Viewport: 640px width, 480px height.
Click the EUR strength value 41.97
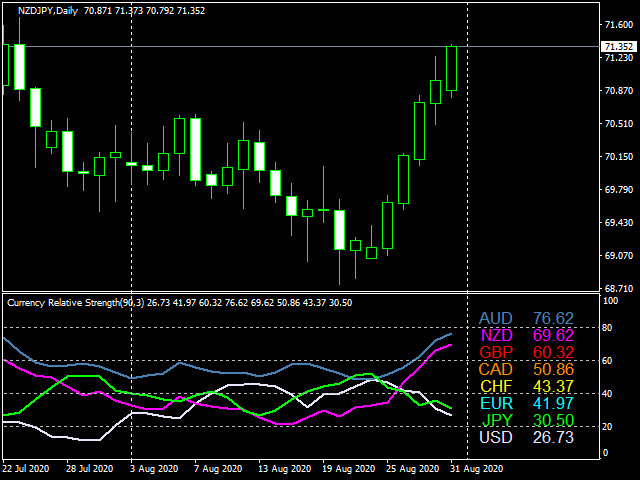tap(553, 403)
